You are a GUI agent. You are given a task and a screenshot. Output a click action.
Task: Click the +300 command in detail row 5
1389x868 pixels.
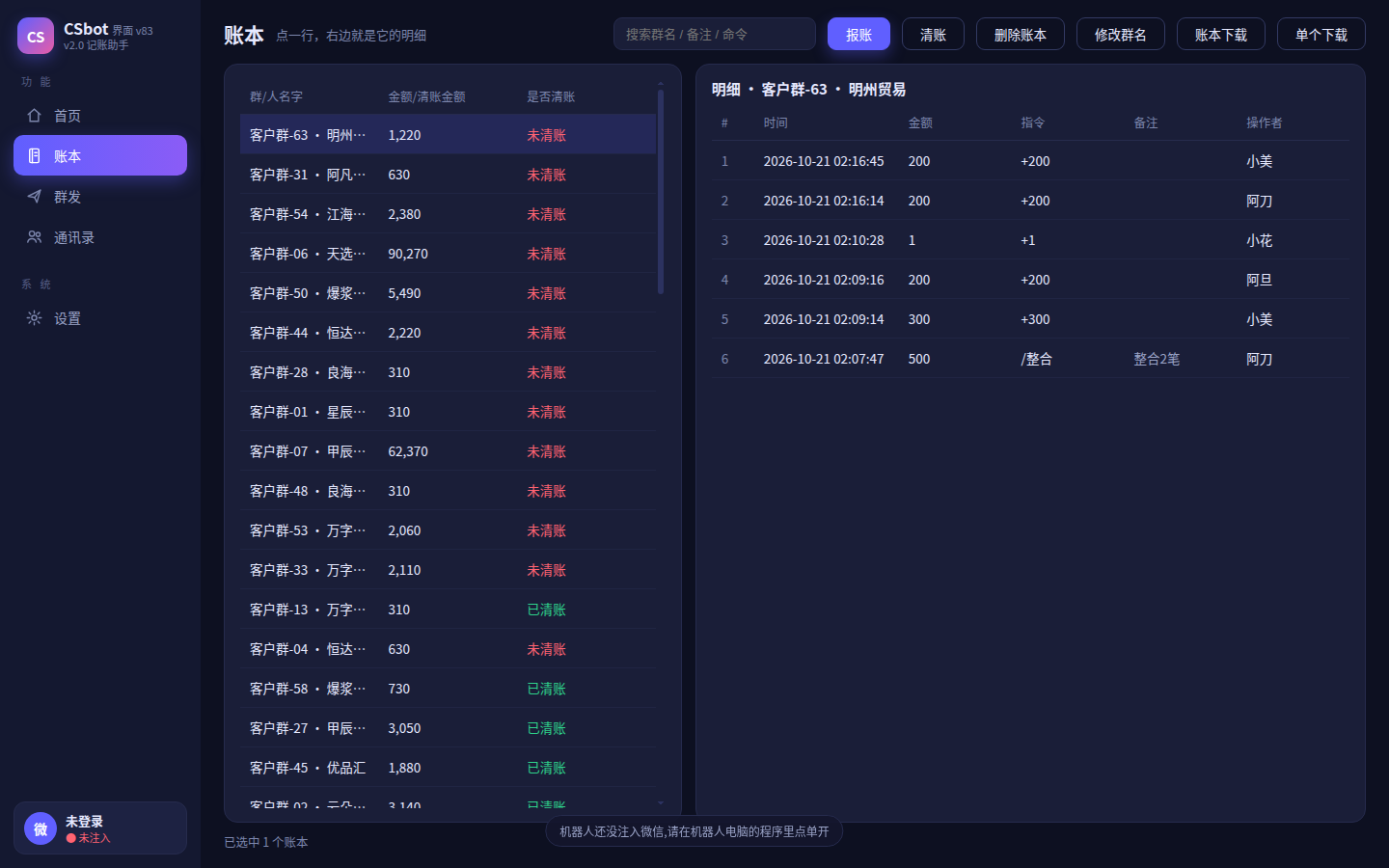click(1035, 319)
